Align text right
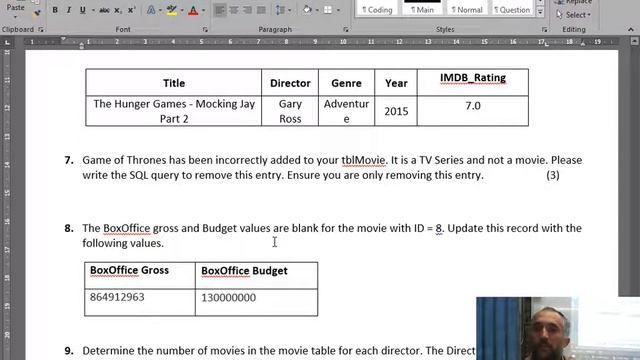The width and height of the screenshot is (640, 360). pos(247,10)
